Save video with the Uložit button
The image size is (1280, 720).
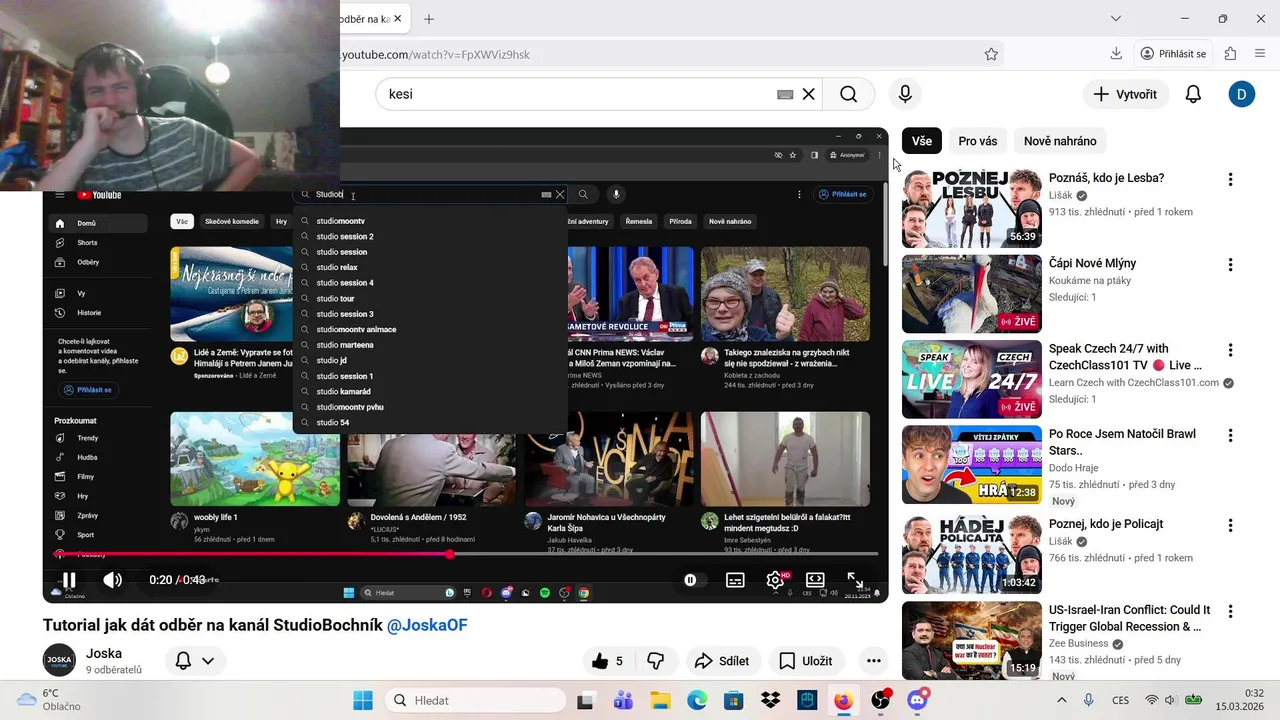[806, 661]
